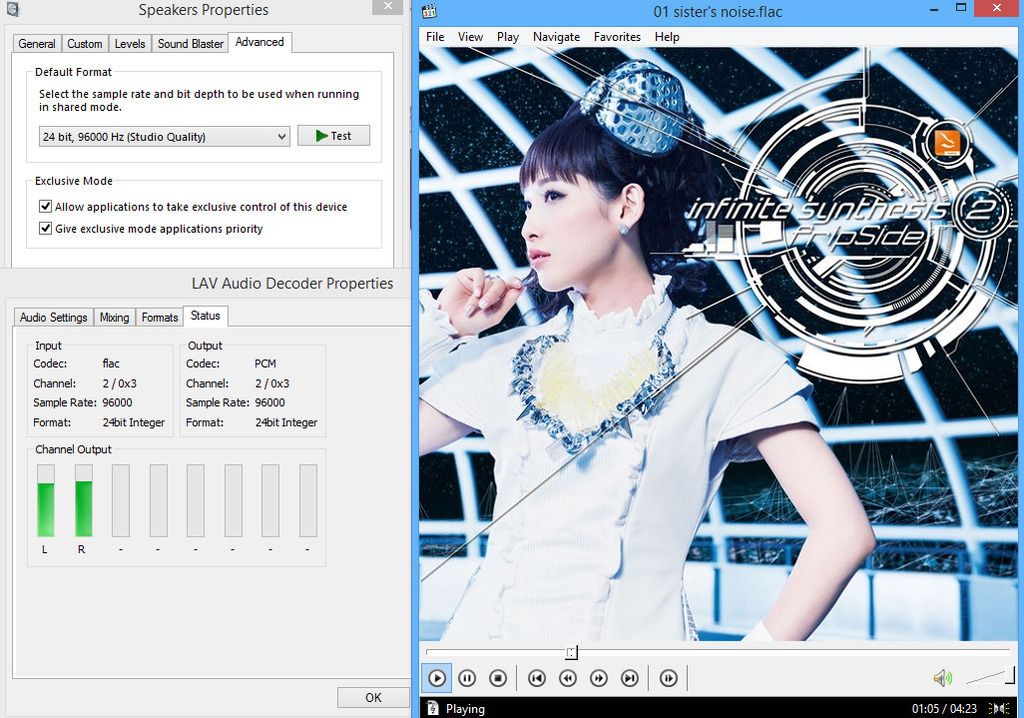Click the fast-forward (increase speed) icon
Image resolution: width=1024 pixels, height=718 pixels.
tap(598, 678)
